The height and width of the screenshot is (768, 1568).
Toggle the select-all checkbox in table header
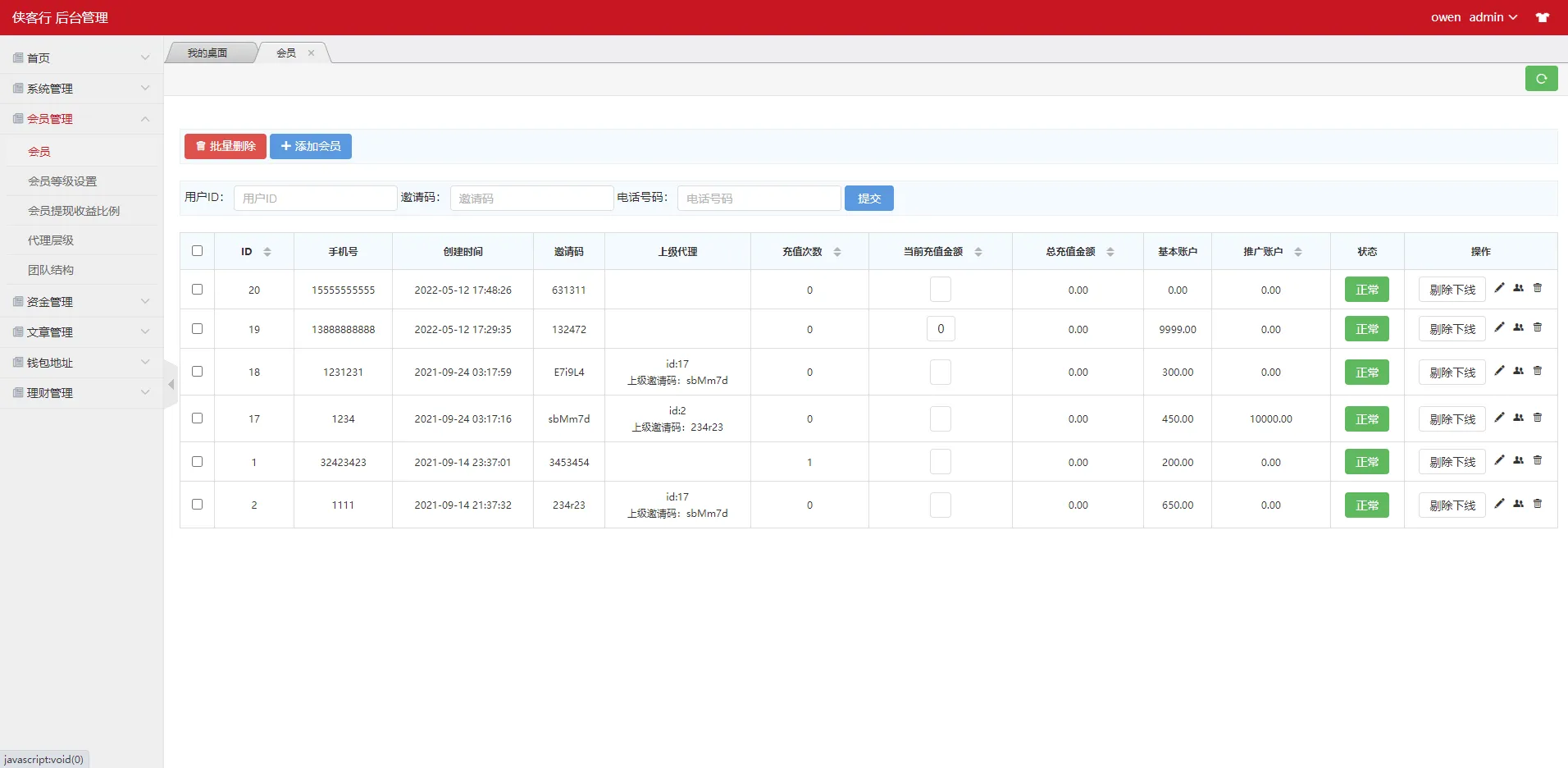[x=197, y=251]
